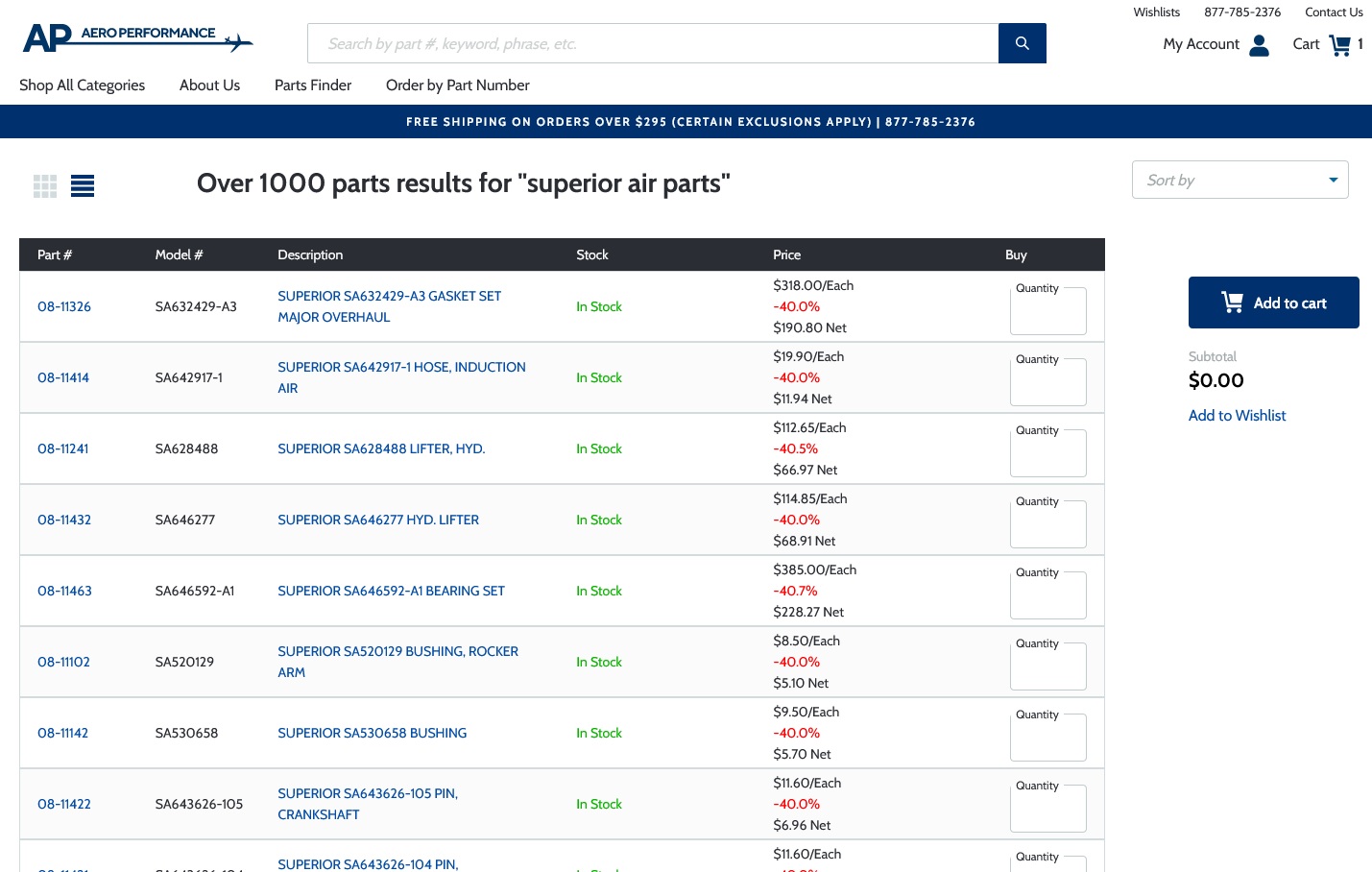This screenshot has width=1372, height=872.
Task: Click the Price column header
Action: [x=786, y=255]
